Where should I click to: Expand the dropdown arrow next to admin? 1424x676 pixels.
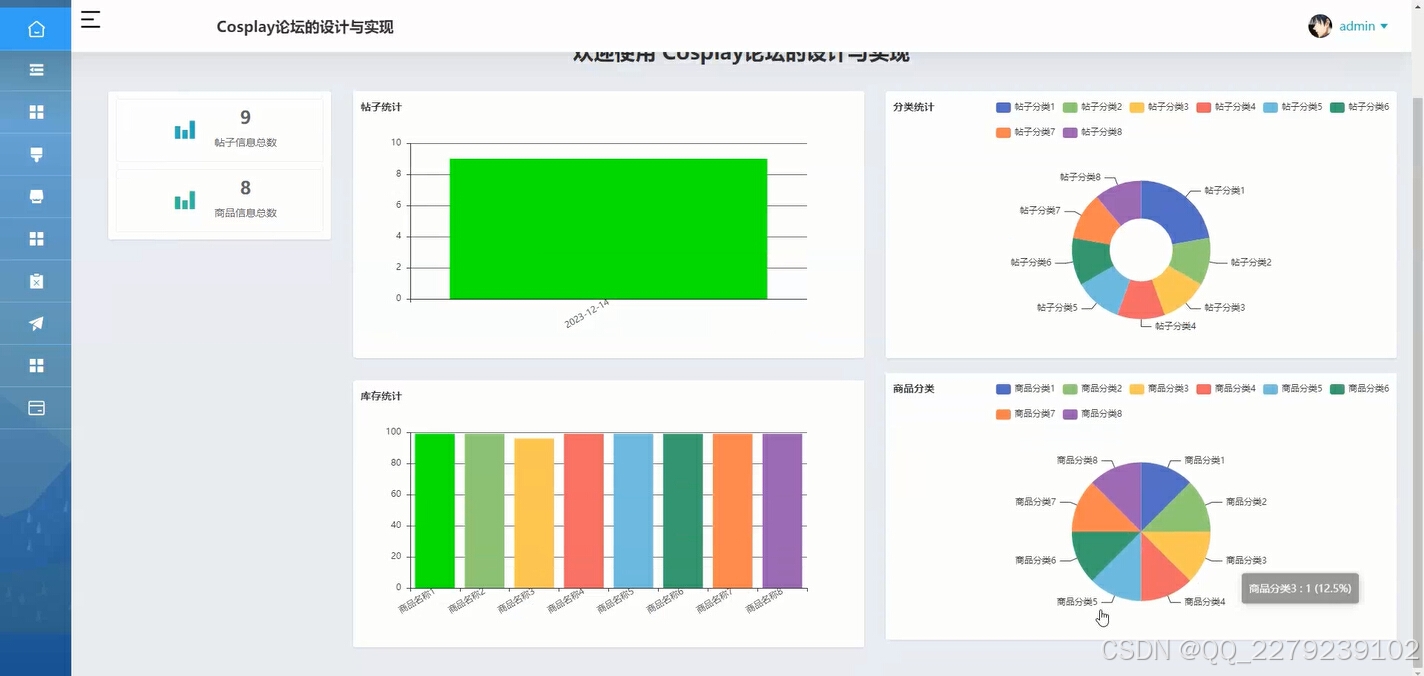click(x=1383, y=26)
